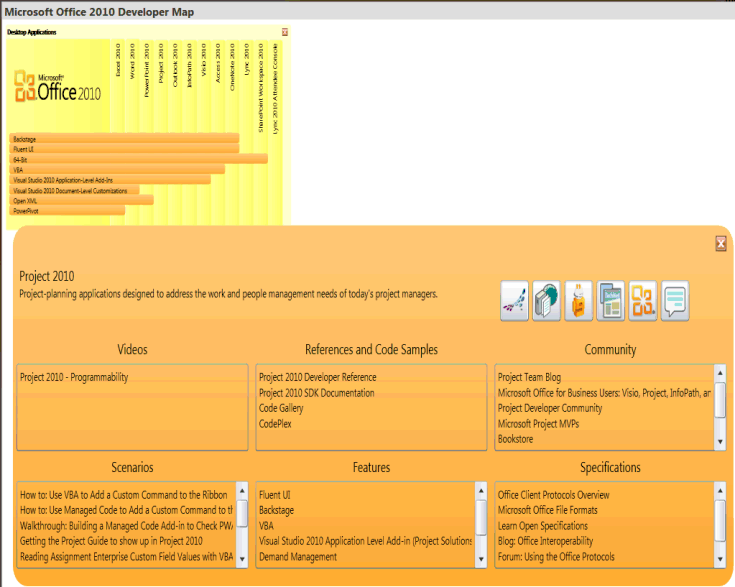Close the Project 2010 details panel
This screenshot has width=735, height=587.
(721, 243)
